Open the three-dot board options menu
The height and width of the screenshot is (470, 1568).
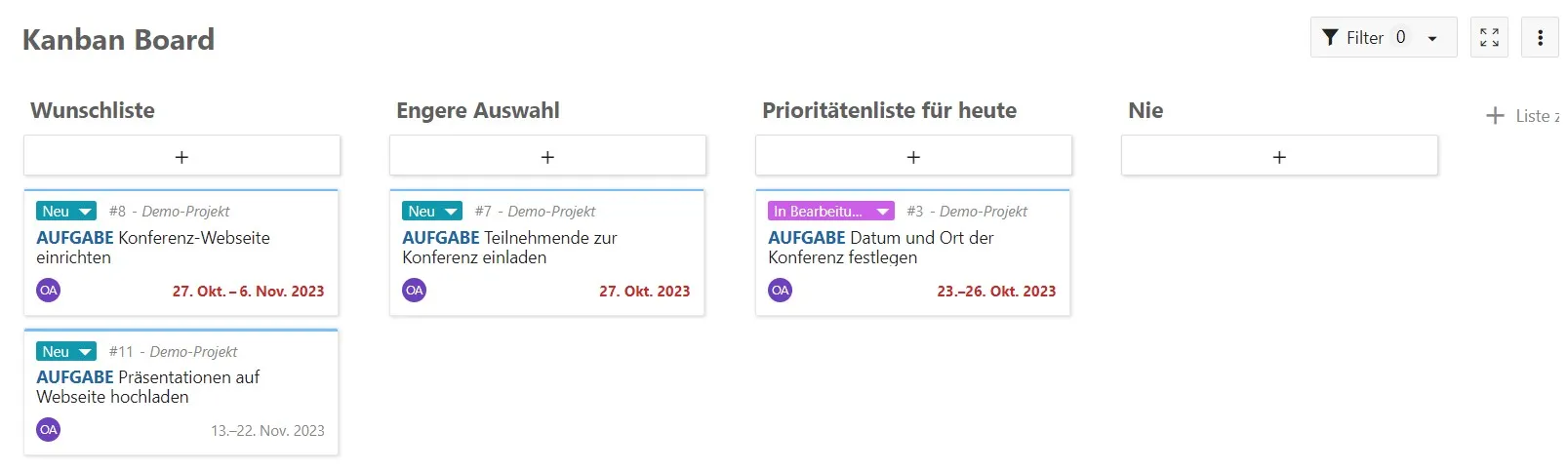pos(1540,38)
